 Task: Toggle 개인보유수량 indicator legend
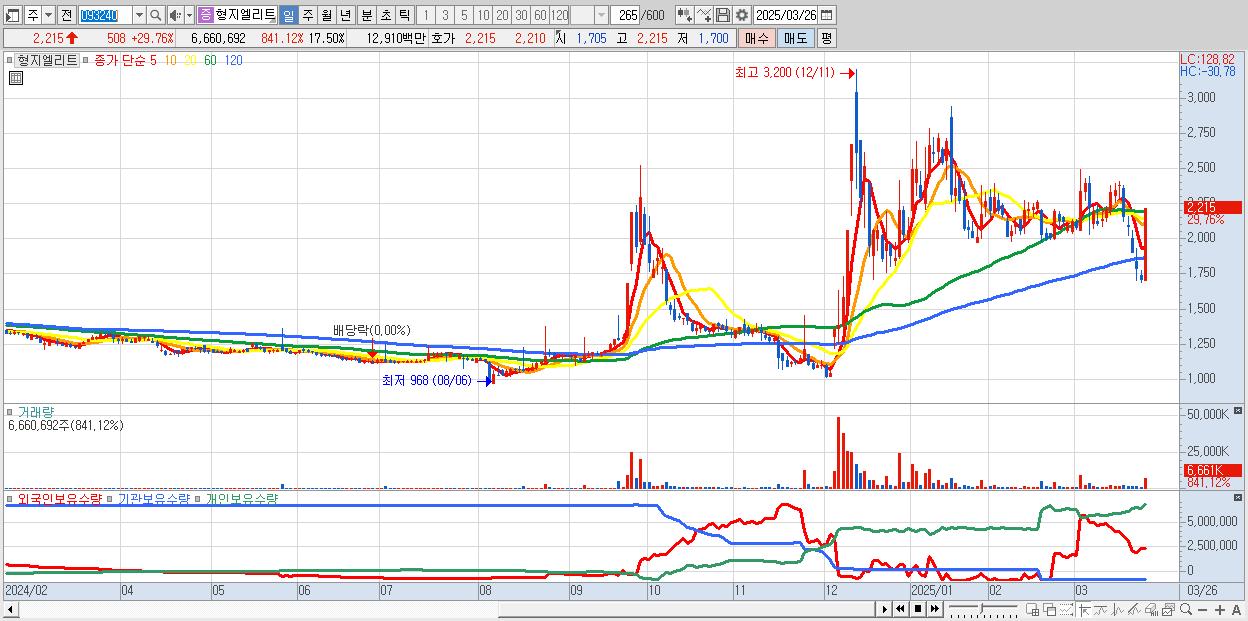pos(241,498)
